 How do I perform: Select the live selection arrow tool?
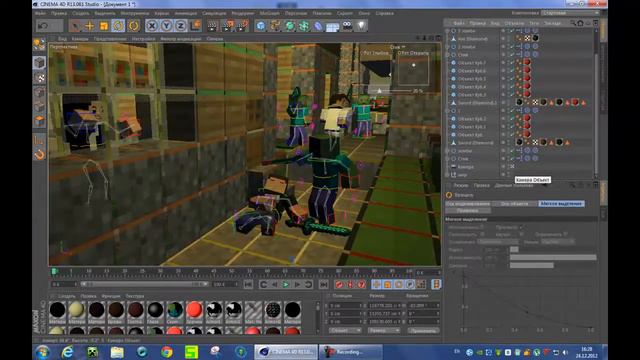click(x=75, y=26)
